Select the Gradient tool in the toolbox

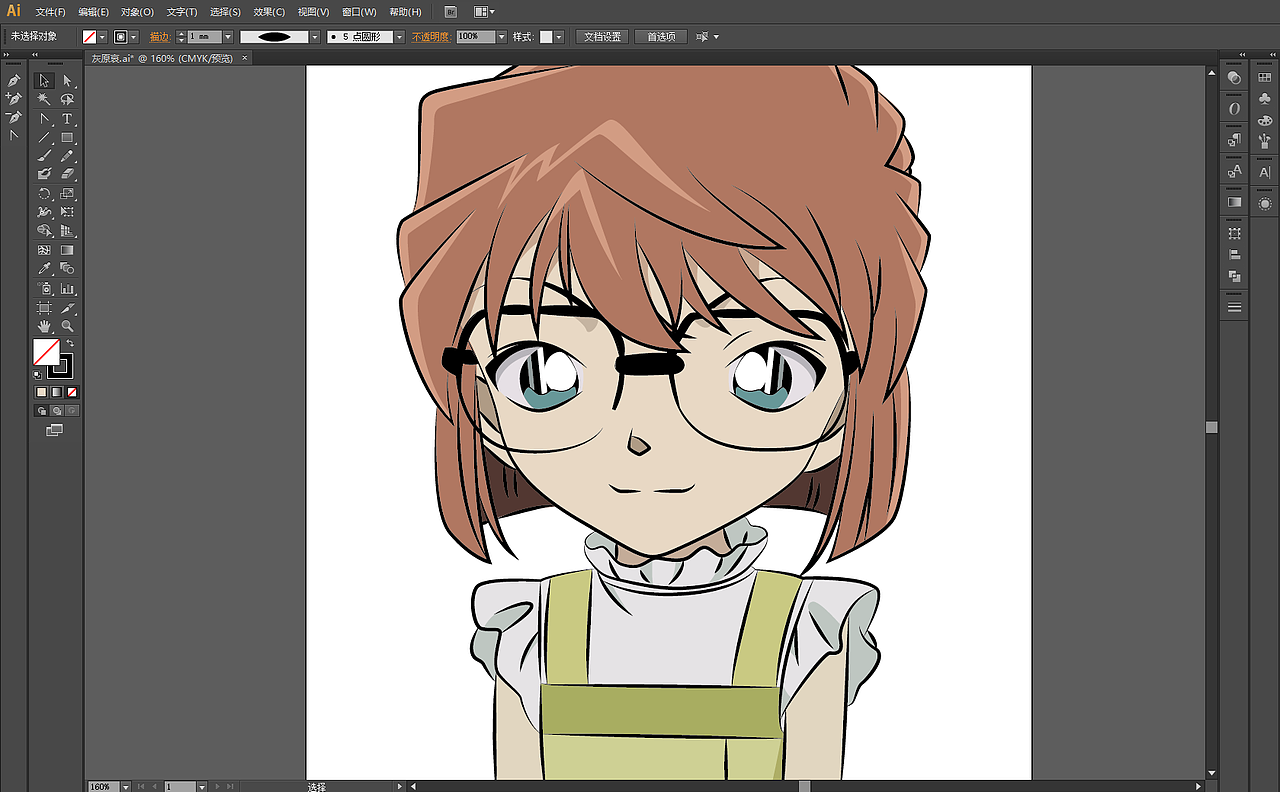67,250
